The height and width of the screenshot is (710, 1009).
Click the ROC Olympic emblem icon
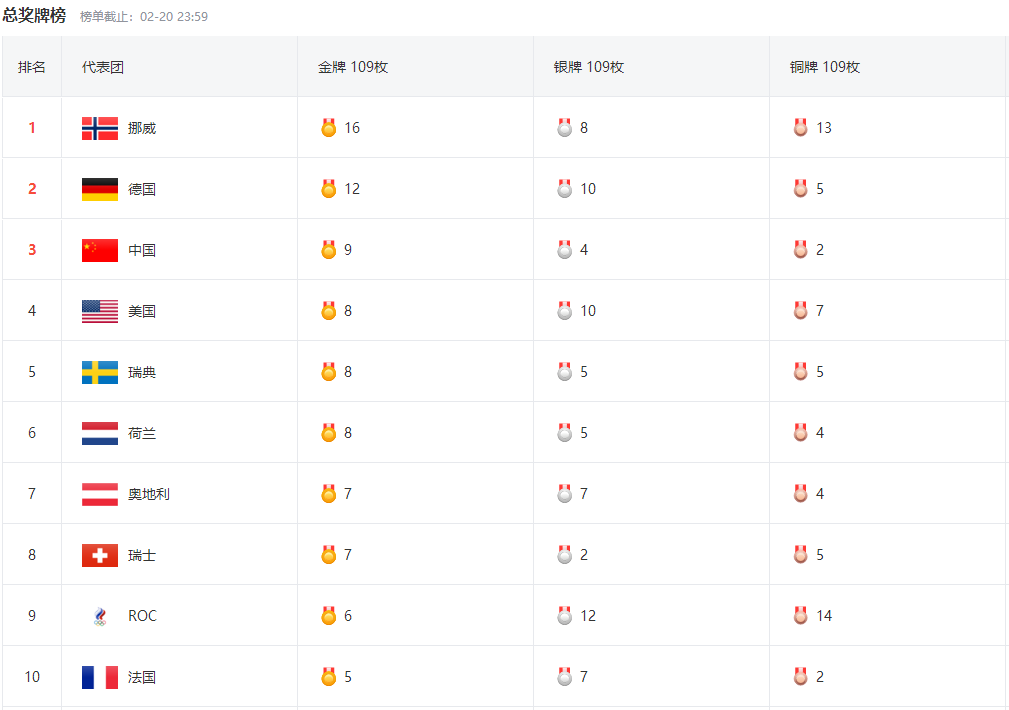point(99,616)
